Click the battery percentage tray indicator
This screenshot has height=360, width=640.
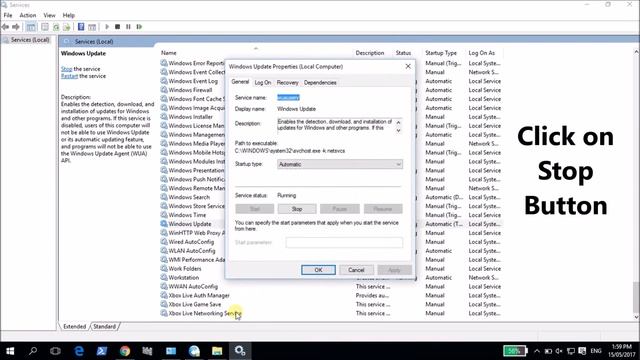pyautogui.click(x=515, y=351)
